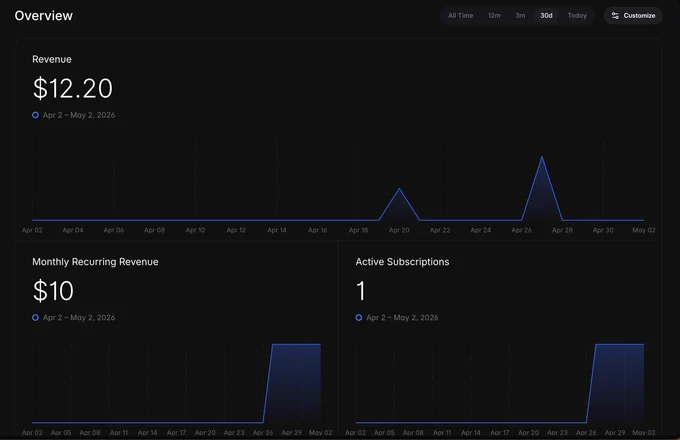Click the Apr 30 label on Revenue axis
The width and height of the screenshot is (680, 440).
click(x=603, y=230)
